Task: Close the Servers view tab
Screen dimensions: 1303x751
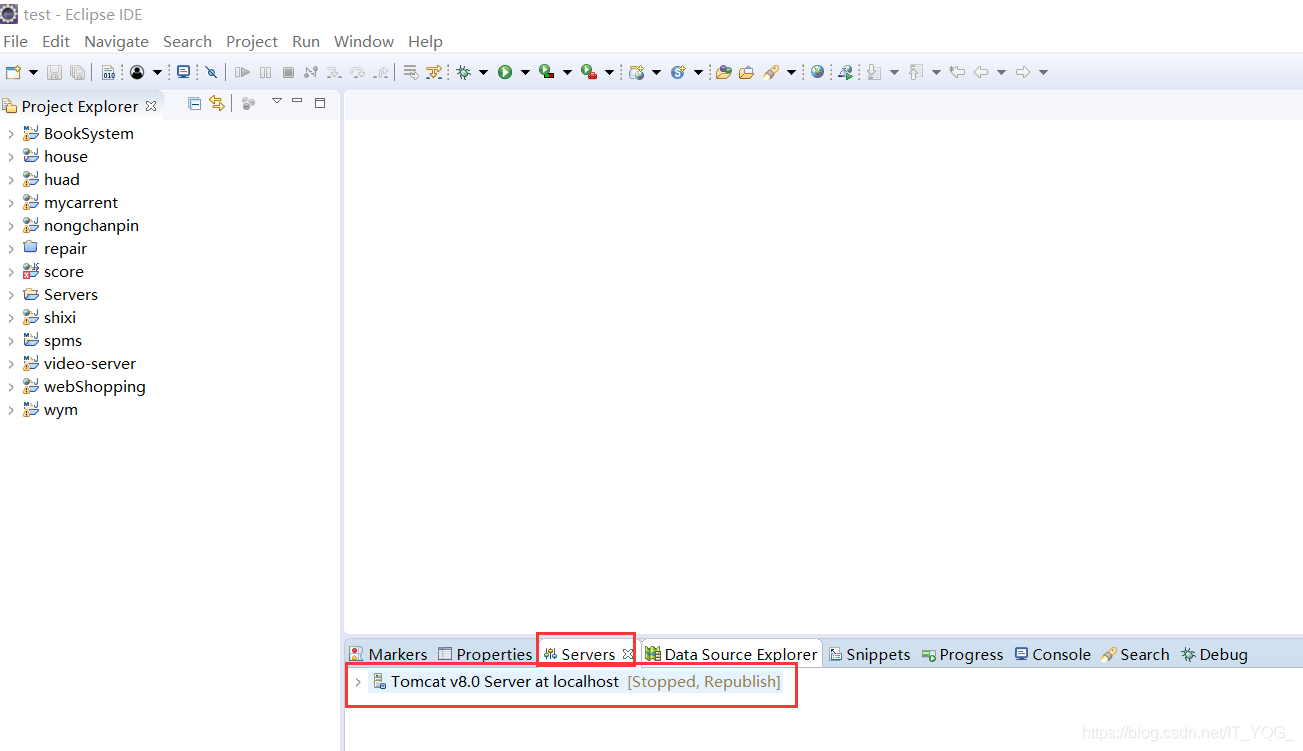Action: [628, 654]
